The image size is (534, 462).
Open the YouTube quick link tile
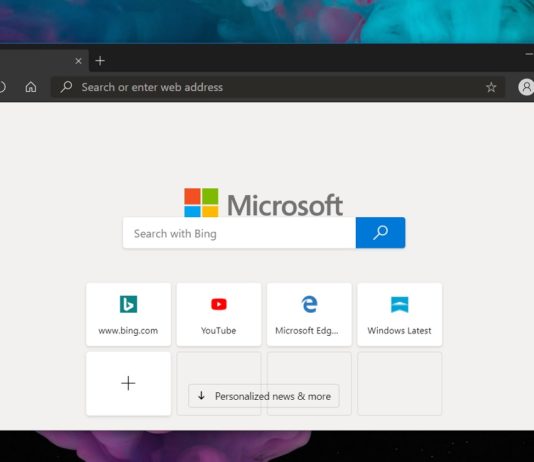coord(219,314)
